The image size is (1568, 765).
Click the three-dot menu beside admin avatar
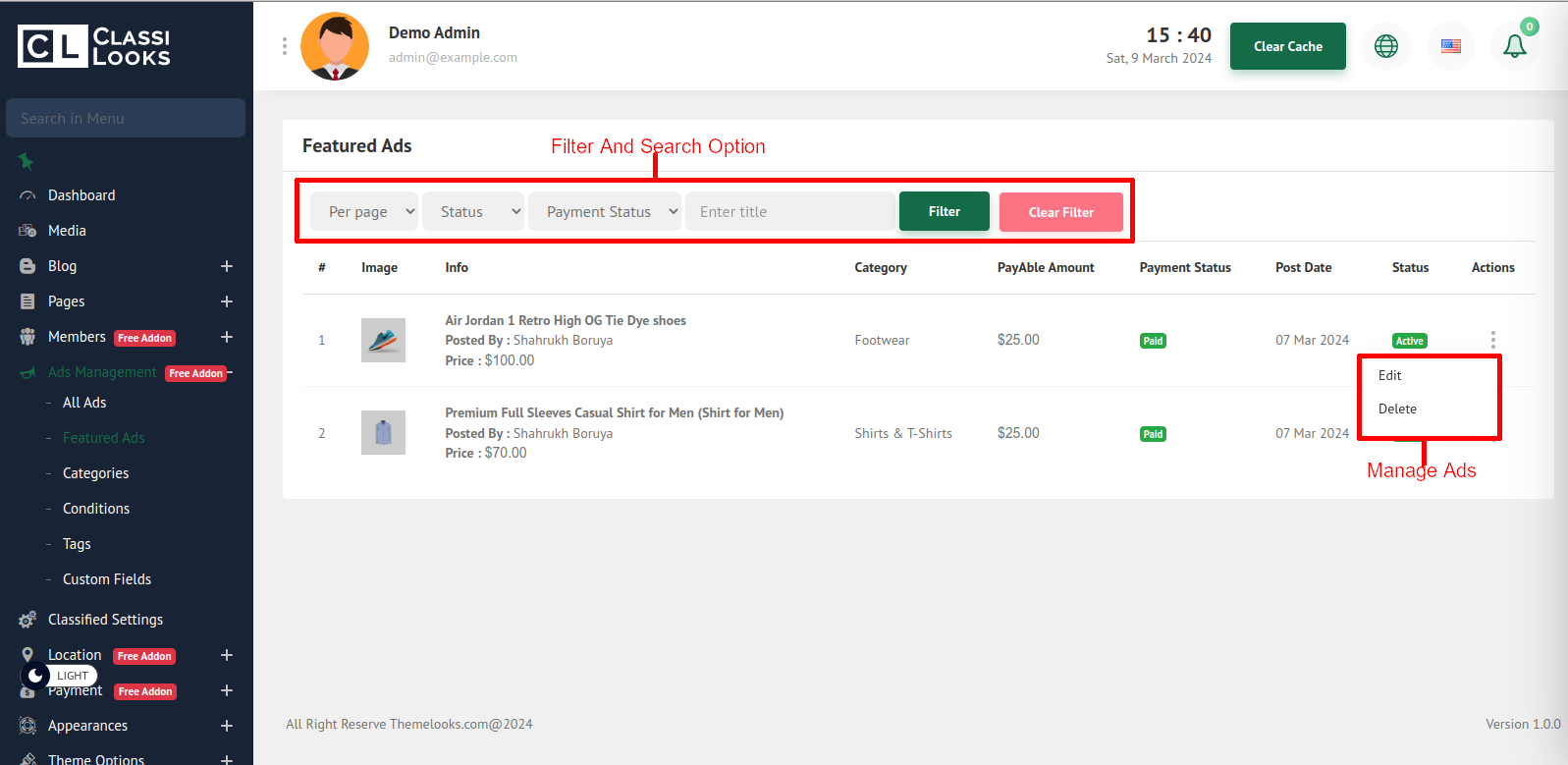pos(285,46)
